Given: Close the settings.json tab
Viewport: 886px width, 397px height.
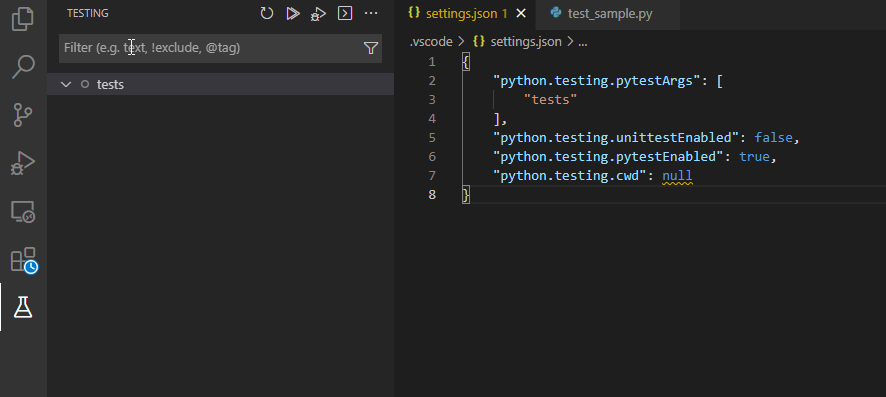Looking at the screenshot, I should (x=521, y=14).
